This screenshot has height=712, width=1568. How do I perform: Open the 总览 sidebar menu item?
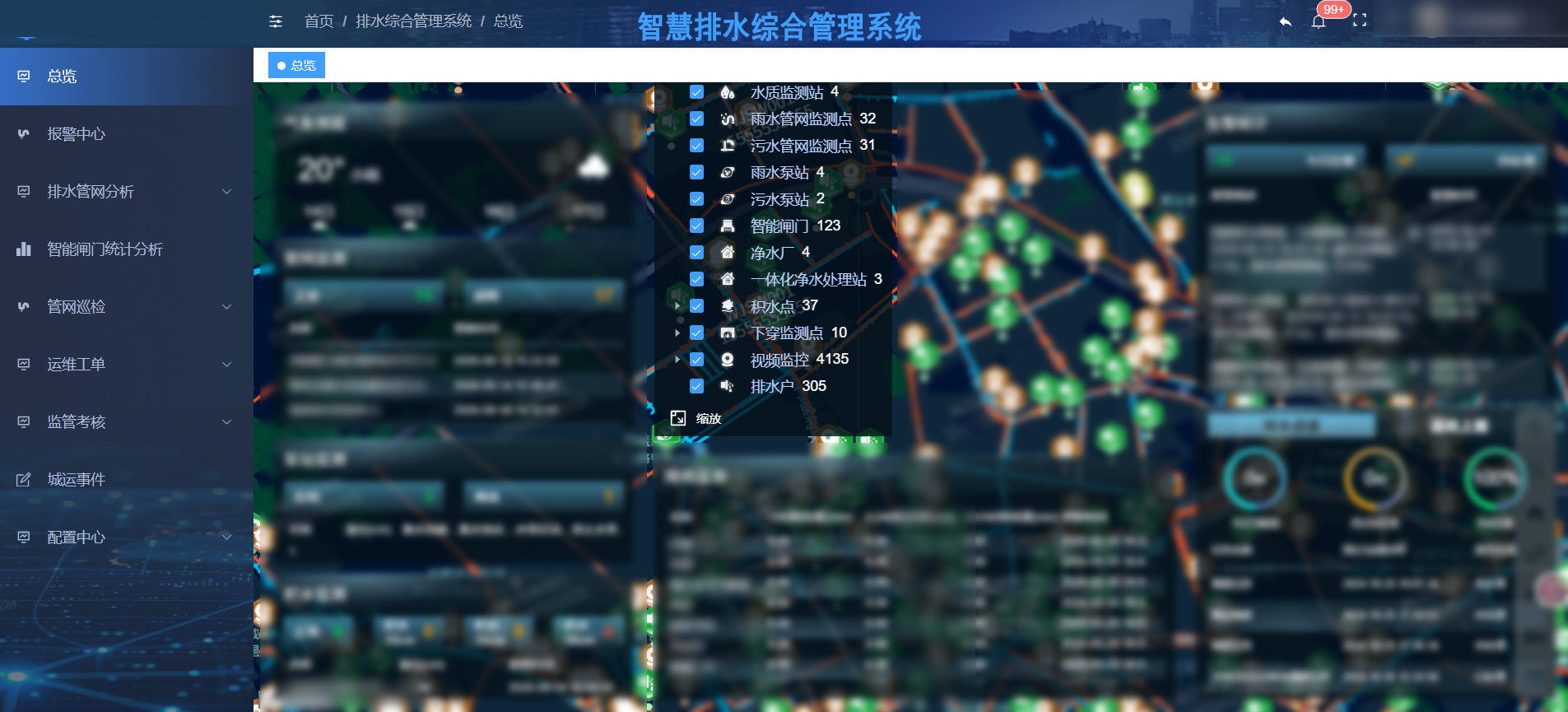pyautogui.click(x=126, y=77)
